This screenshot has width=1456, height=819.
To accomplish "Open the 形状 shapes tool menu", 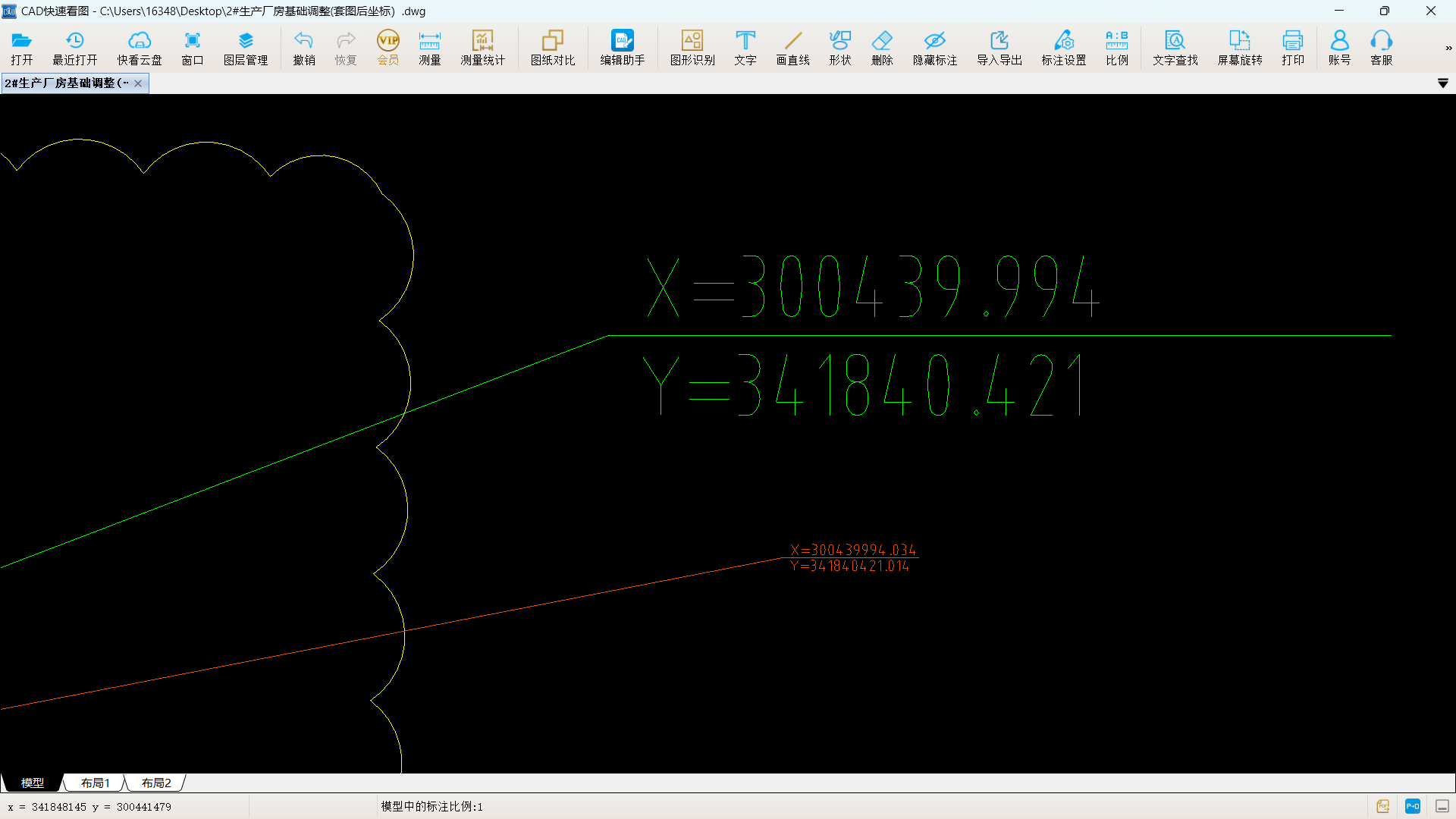I will (840, 48).
